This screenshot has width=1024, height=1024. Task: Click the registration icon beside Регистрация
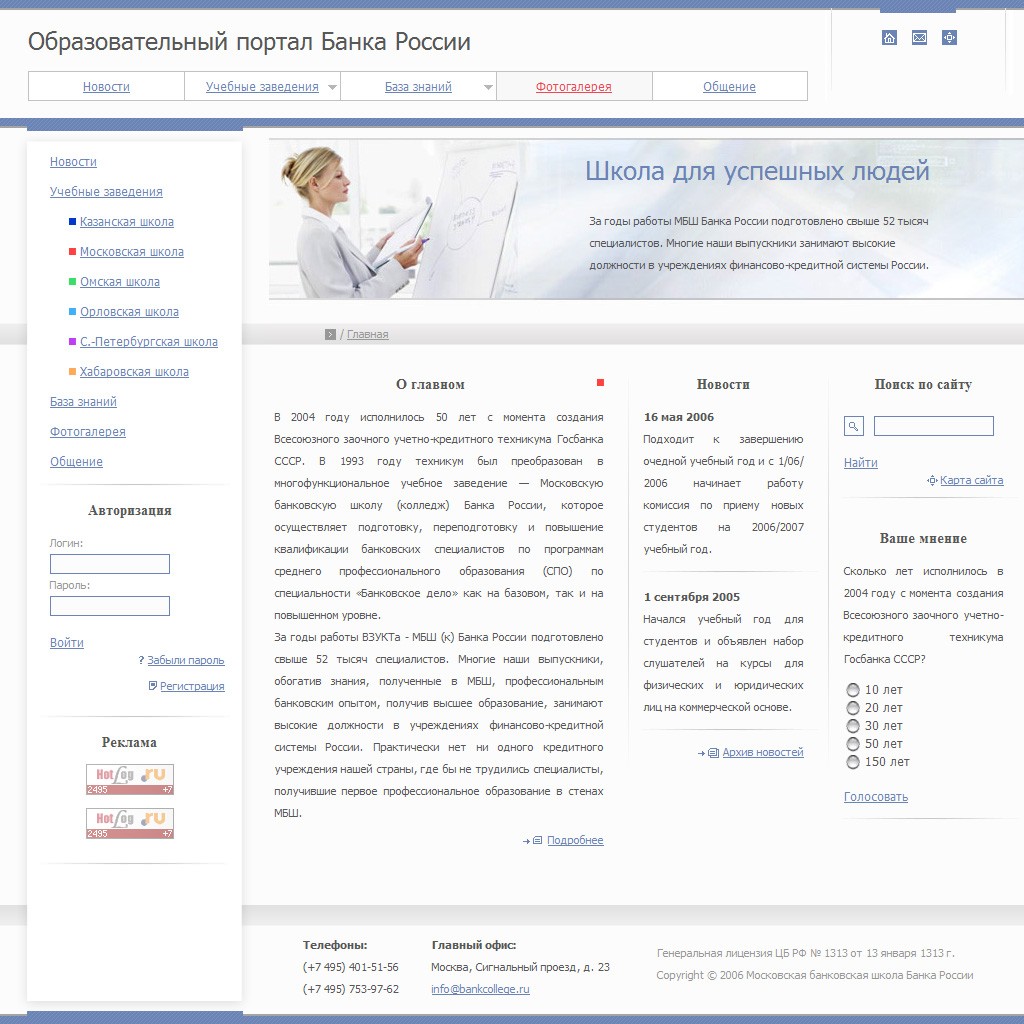coord(153,686)
